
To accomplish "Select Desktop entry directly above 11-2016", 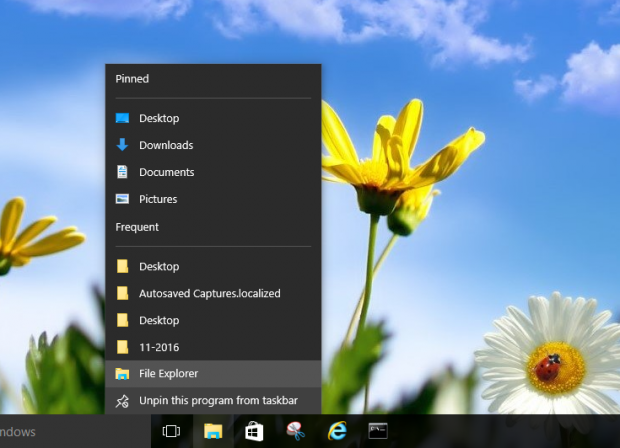I will (159, 320).
